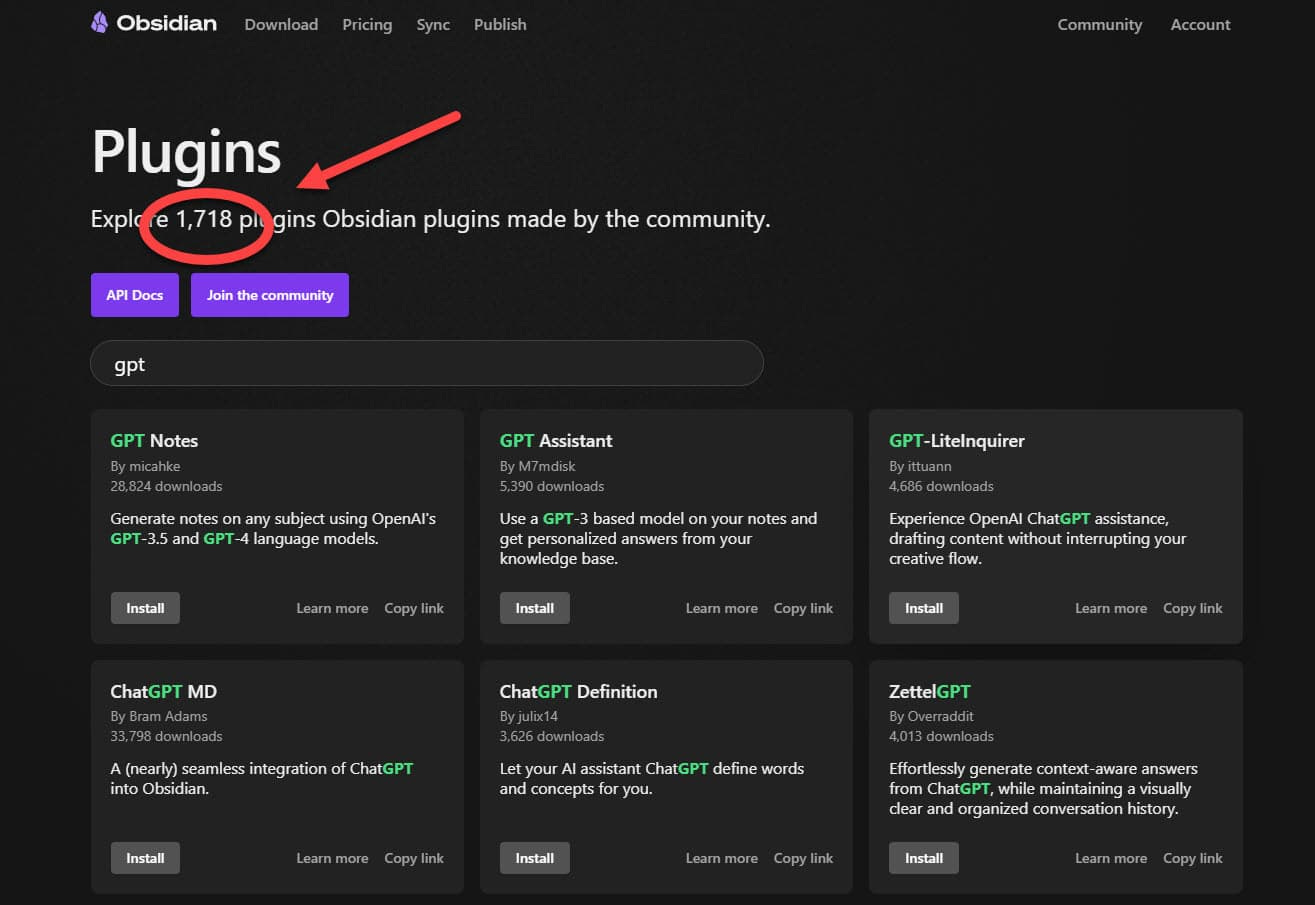Screen dimensions: 1315x905
Task: Click the ZettelGPT card title
Action: (x=930, y=691)
